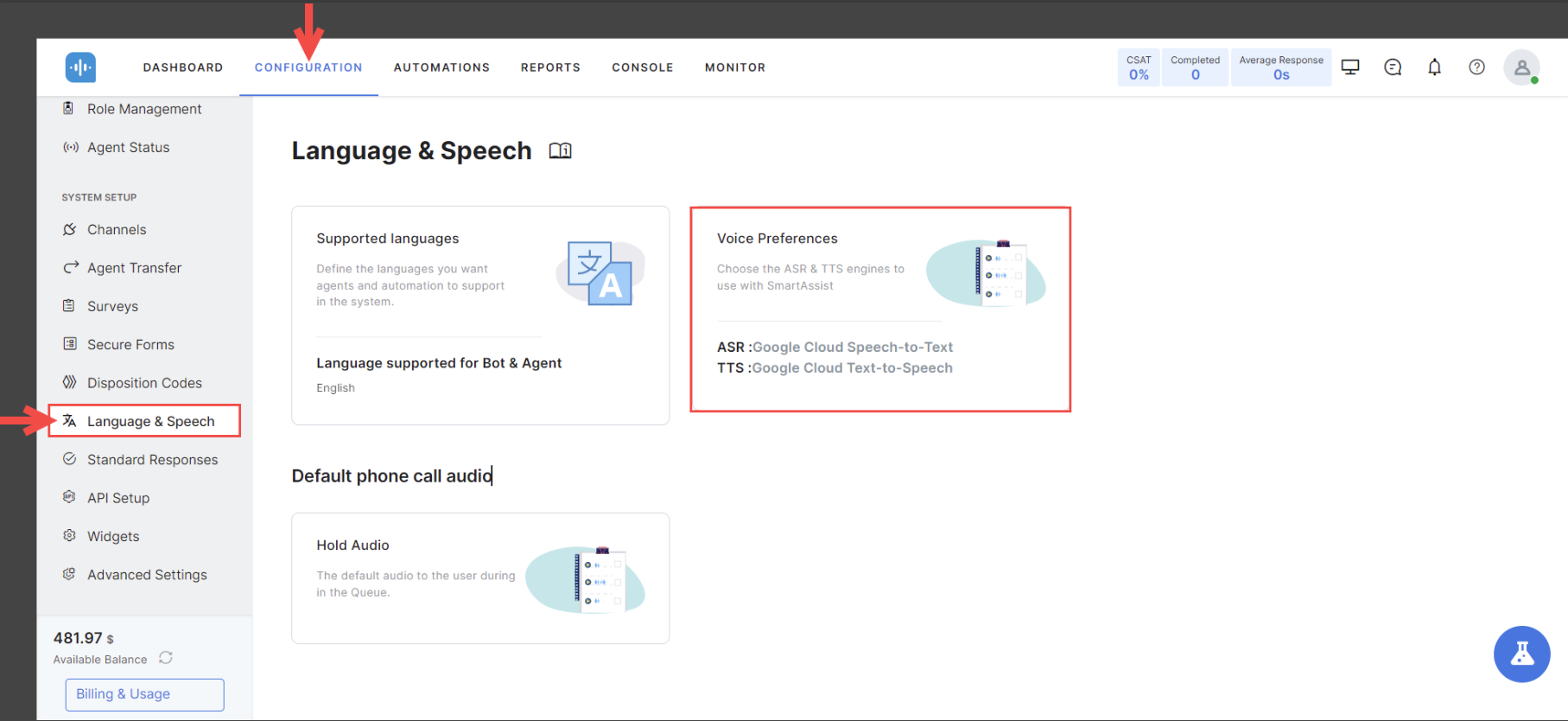Open the user profile avatar

click(x=1521, y=67)
